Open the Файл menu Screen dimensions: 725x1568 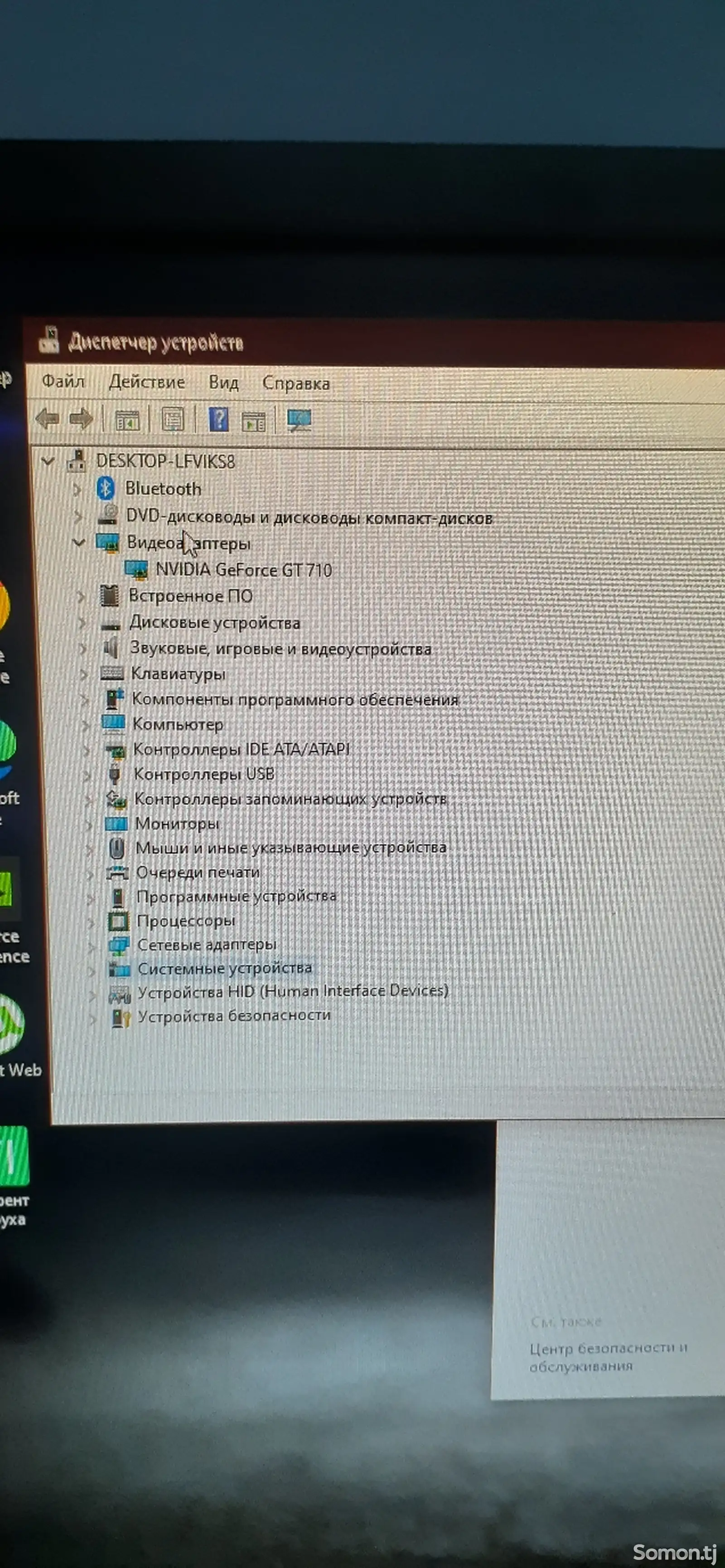point(63,381)
